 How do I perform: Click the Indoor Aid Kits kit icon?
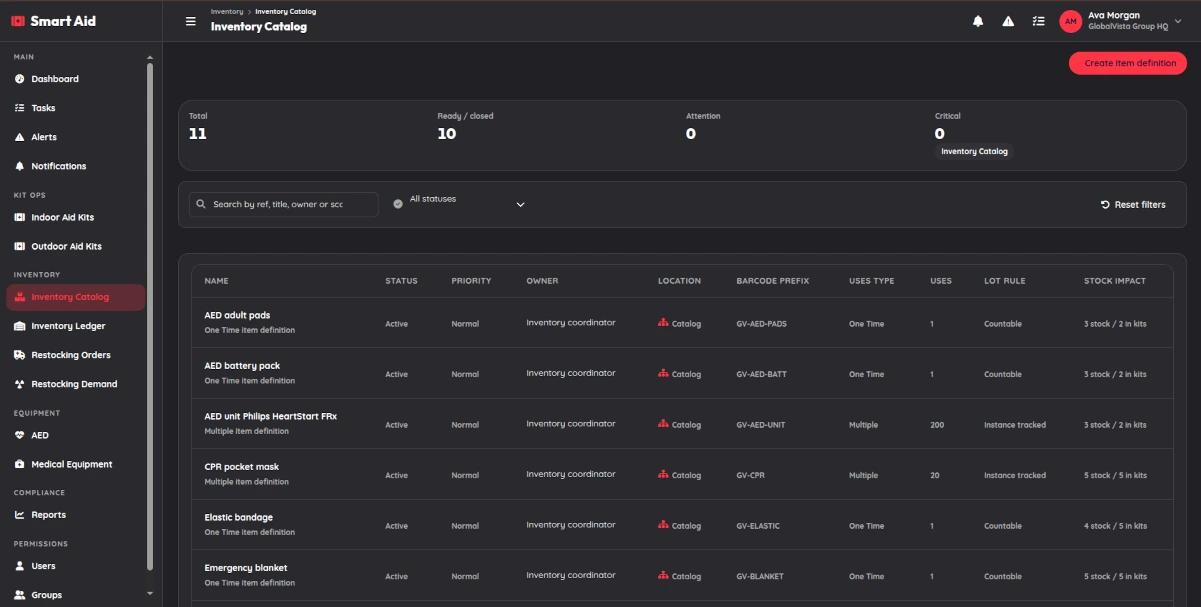click(20, 217)
